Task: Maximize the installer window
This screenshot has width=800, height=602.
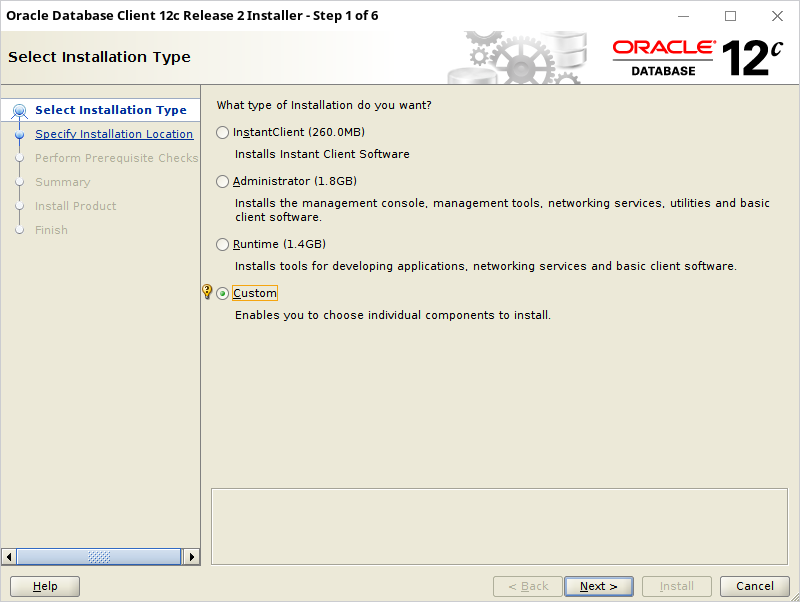Action: (730, 16)
